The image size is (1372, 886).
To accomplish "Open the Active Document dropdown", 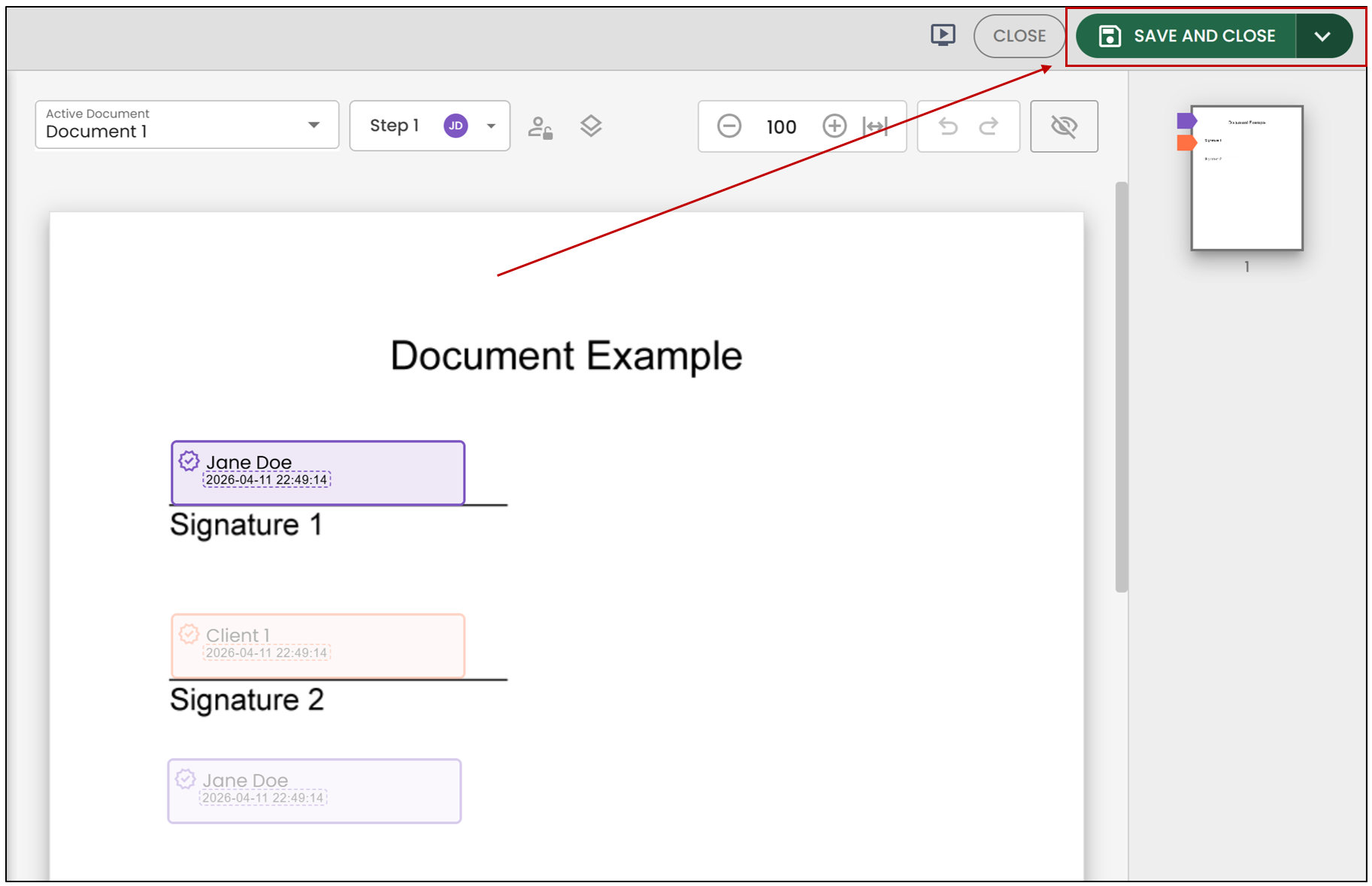I will pos(187,125).
